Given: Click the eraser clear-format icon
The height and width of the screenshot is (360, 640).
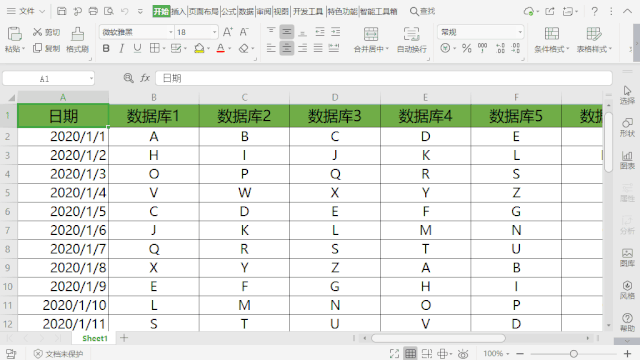Looking at the screenshot, I should click(244, 49).
